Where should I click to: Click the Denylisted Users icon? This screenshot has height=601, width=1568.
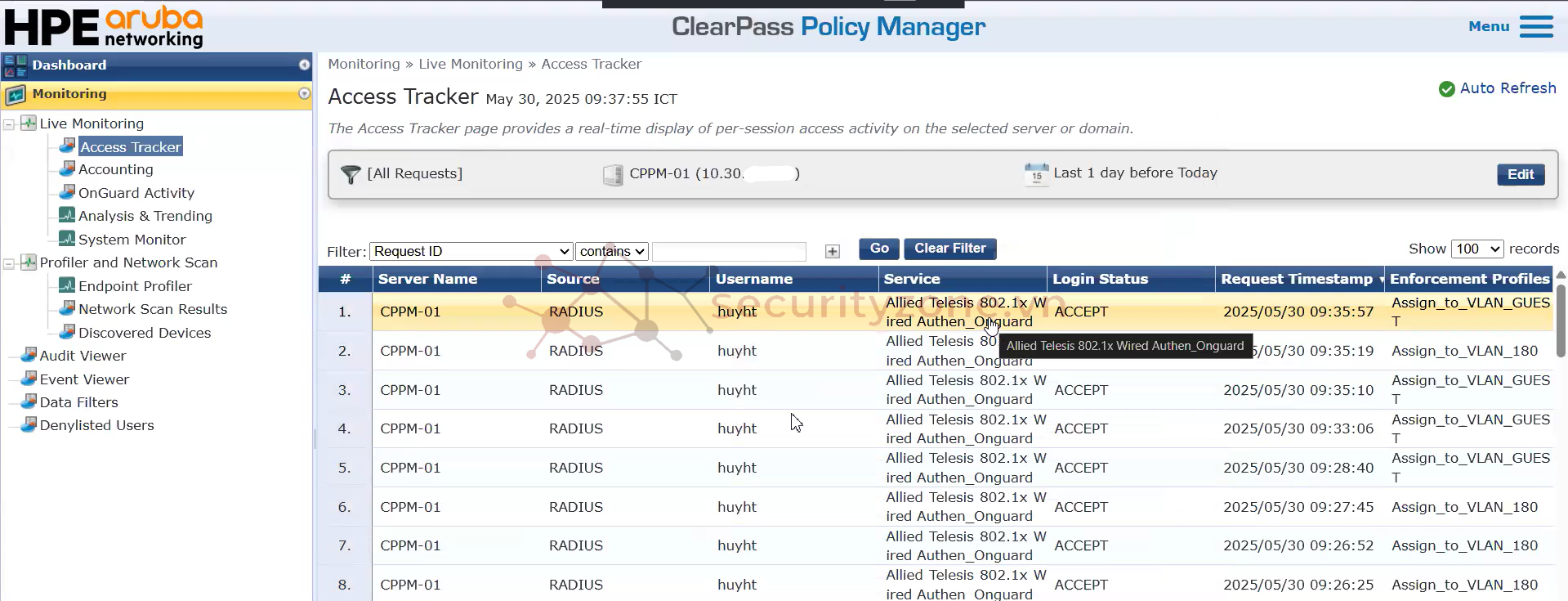coord(29,424)
